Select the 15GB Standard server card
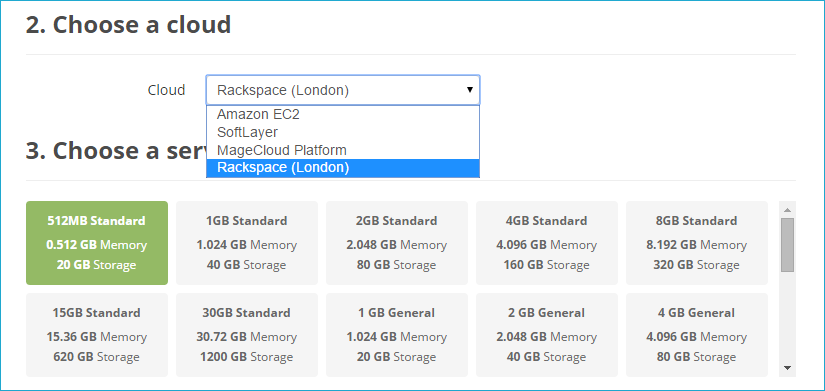825x391 pixels. (97, 335)
